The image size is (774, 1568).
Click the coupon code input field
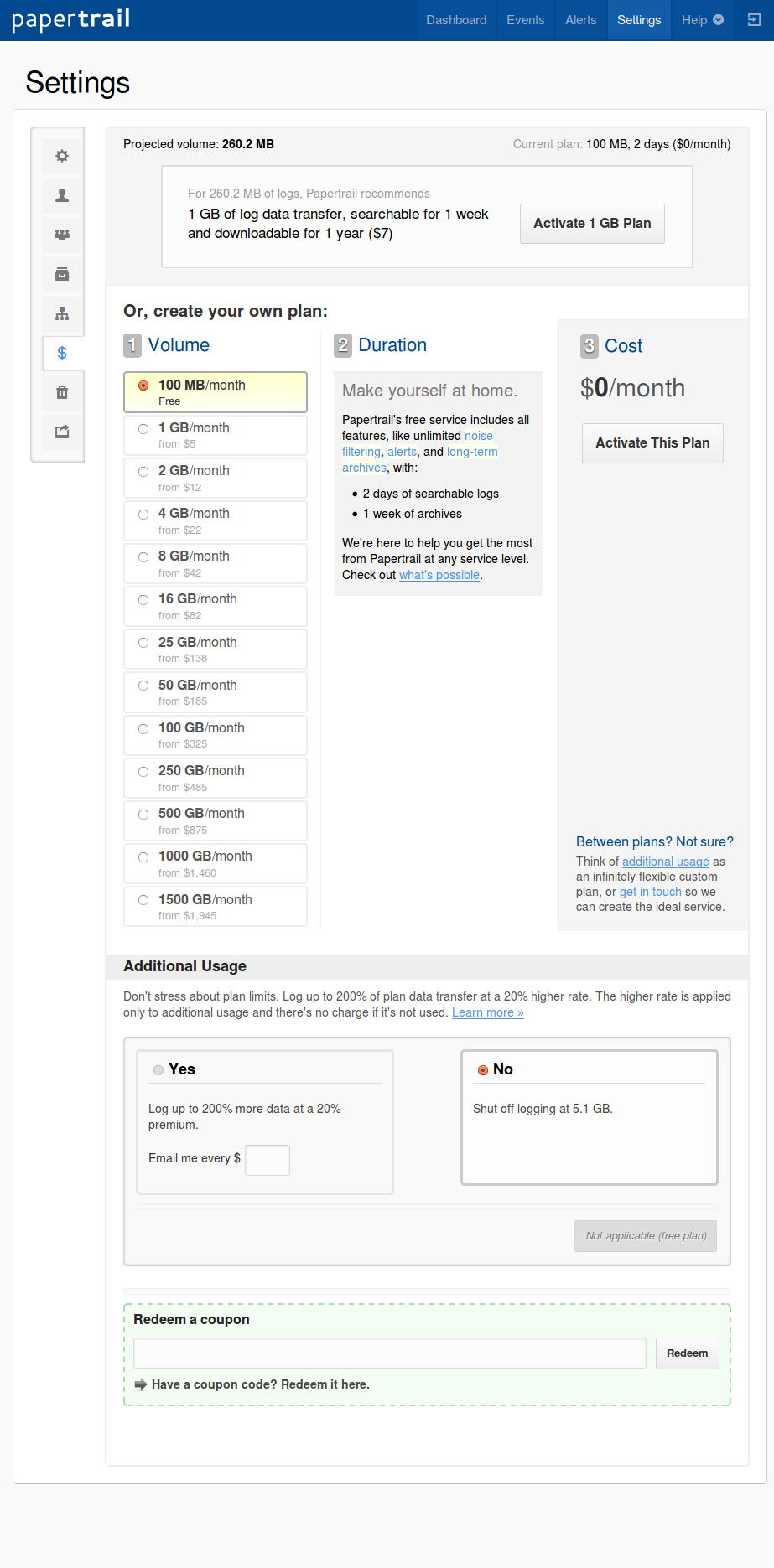(x=390, y=1353)
